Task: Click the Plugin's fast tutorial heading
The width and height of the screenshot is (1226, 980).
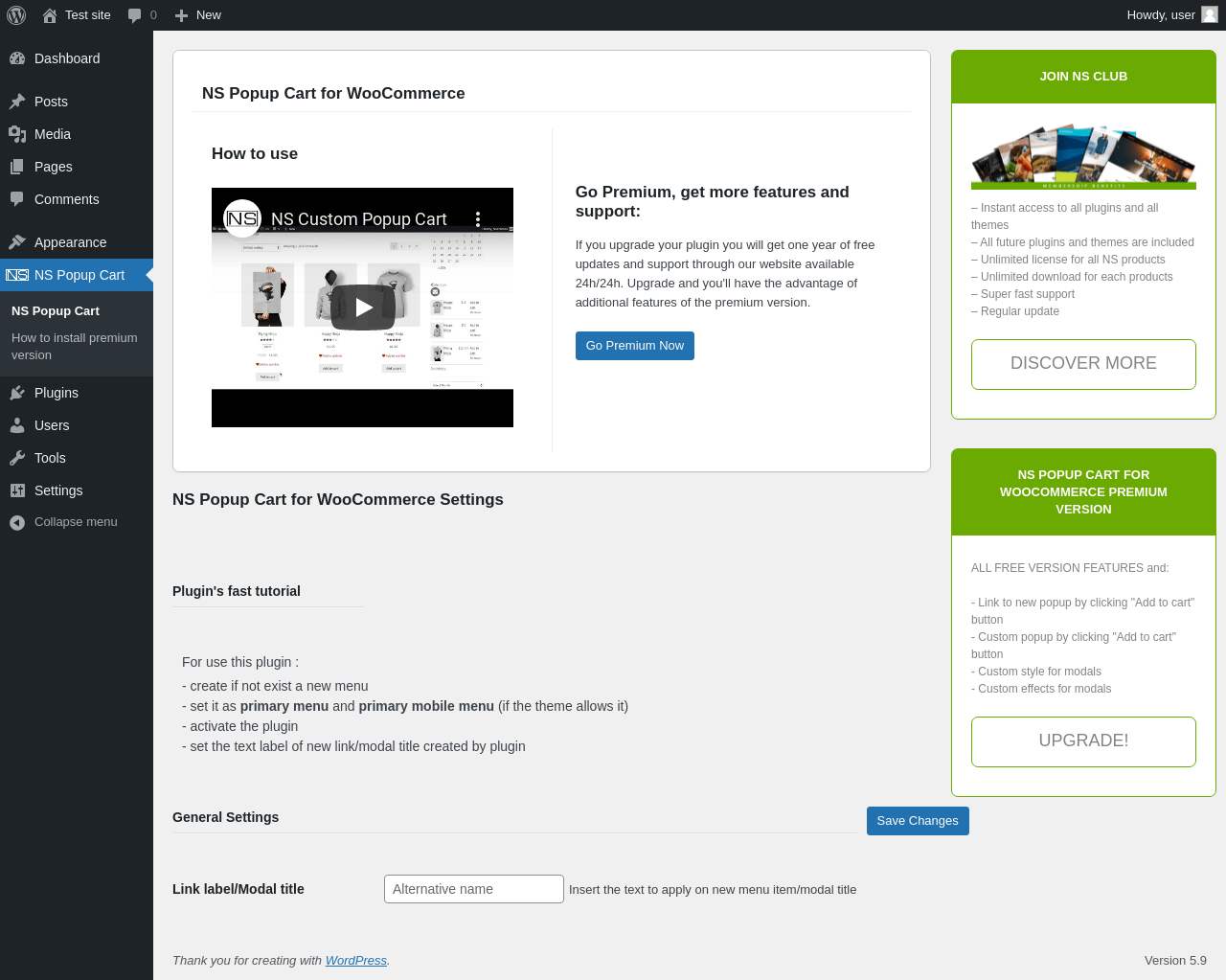Action: point(237,591)
